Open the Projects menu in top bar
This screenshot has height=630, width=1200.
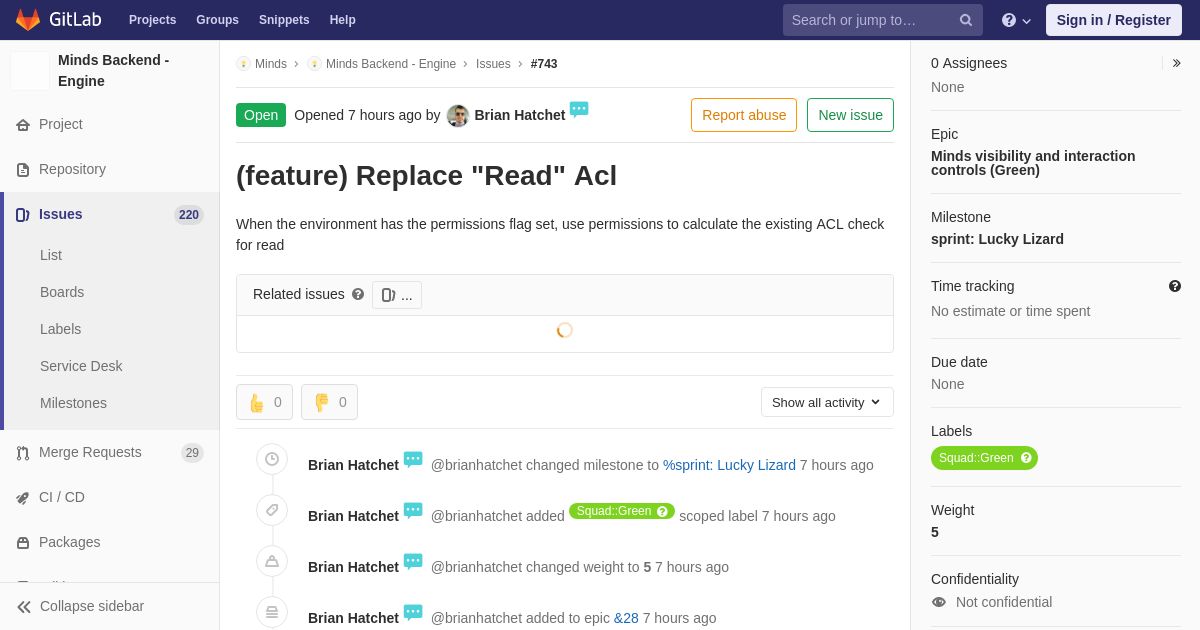pyautogui.click(x=152, y=20)
